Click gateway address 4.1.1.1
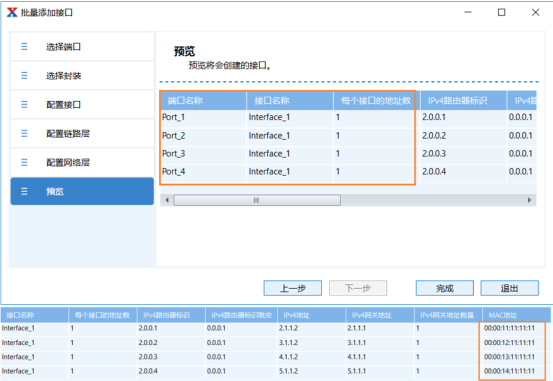553x381 pixels. (357, 357)
